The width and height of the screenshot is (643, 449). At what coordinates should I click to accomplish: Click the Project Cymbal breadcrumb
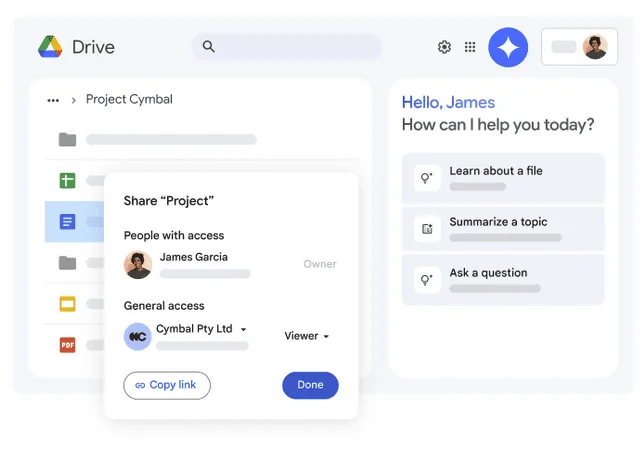coord(129,99)
